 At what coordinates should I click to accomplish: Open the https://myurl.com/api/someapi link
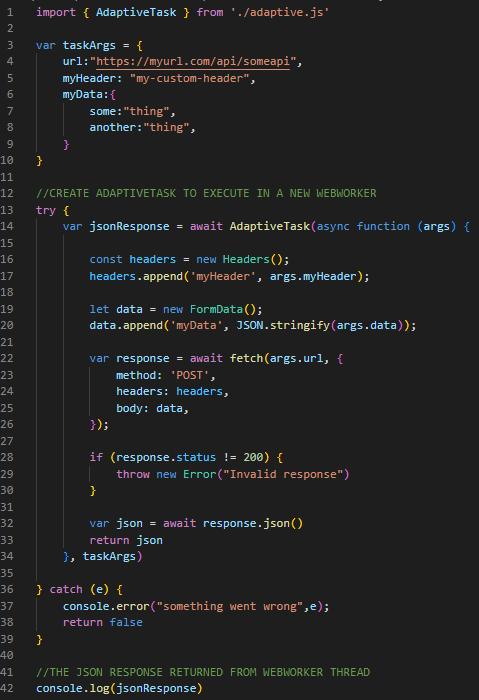click(x=193, y=62)
